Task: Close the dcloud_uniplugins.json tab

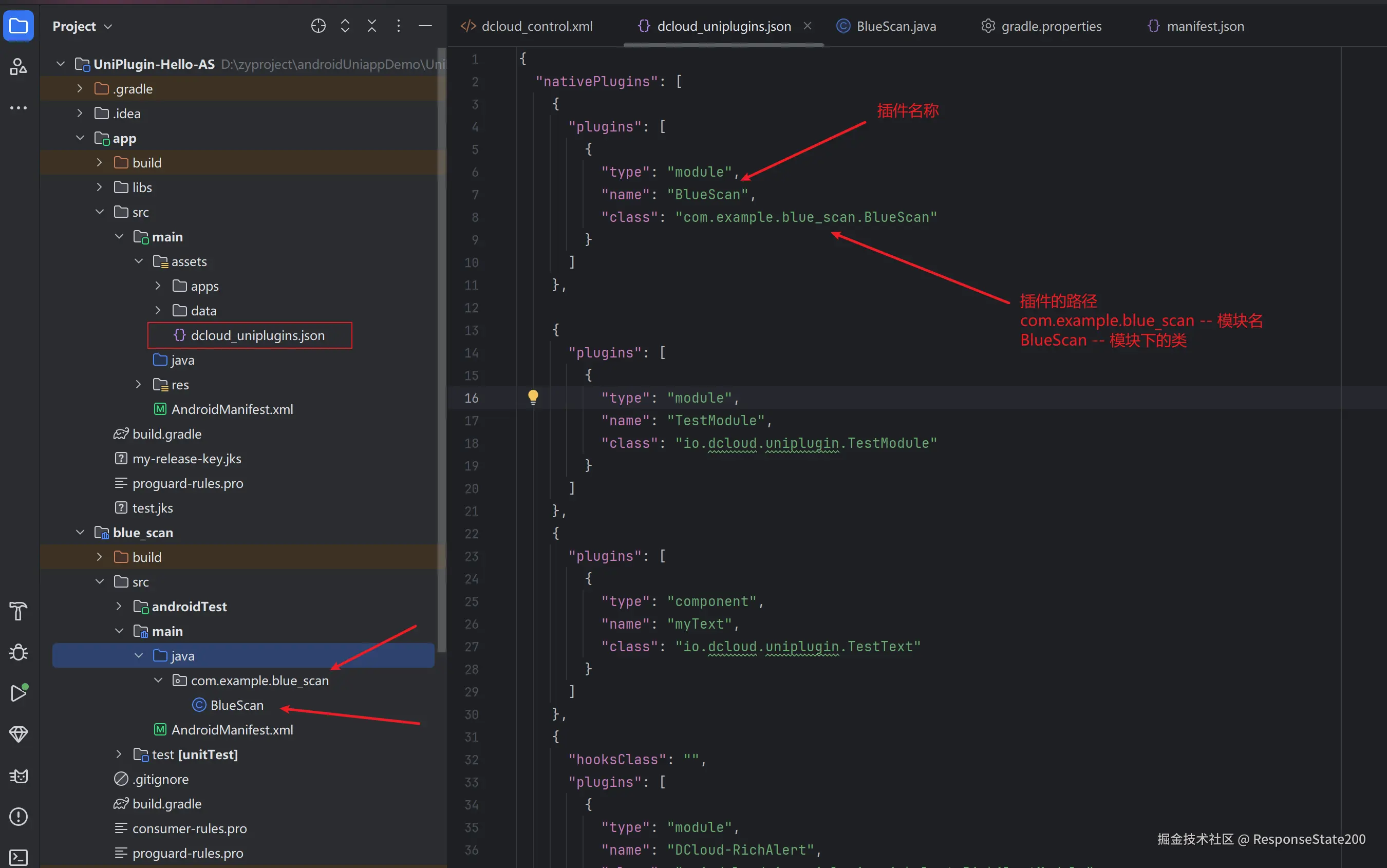Action: tap(807, 26)
